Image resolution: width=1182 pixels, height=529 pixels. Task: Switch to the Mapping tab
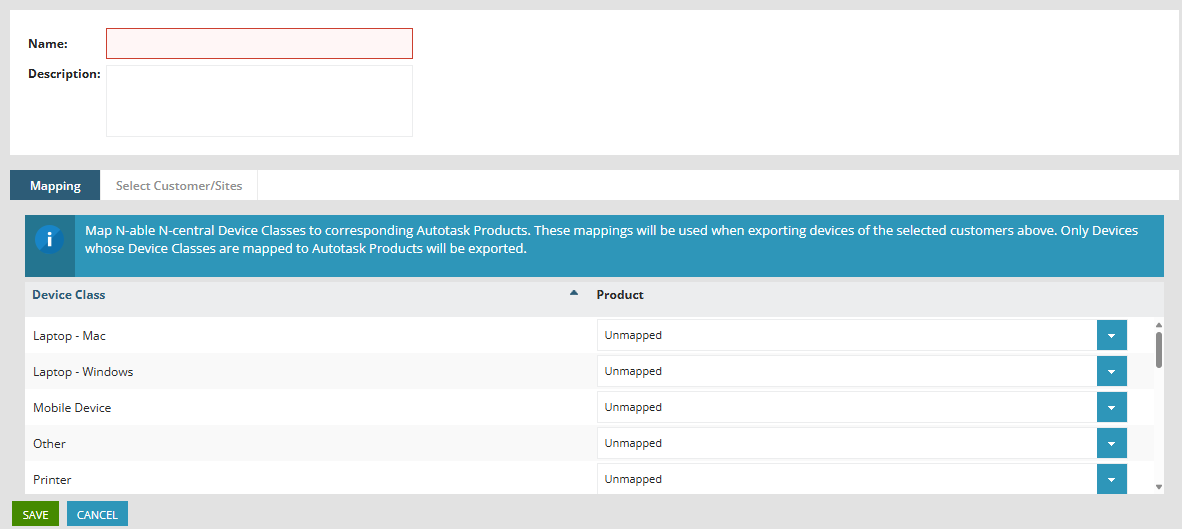click(x=55, y=186)
